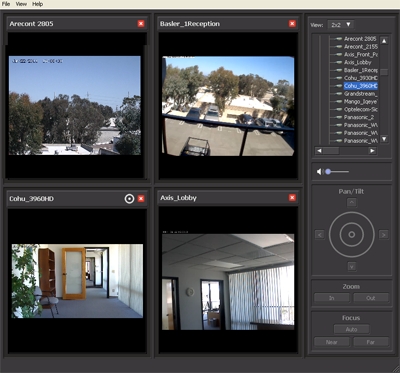This screenshot has width=400, height=373.
Task: Select Axis_Lobby in the camera list
Action: (357, 62)
